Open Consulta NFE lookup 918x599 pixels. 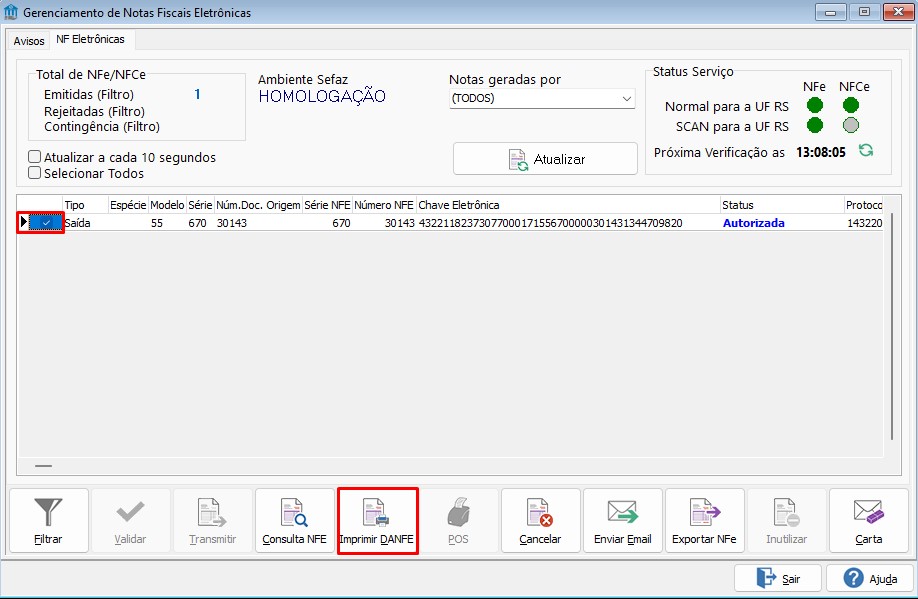tap(294, 520)
